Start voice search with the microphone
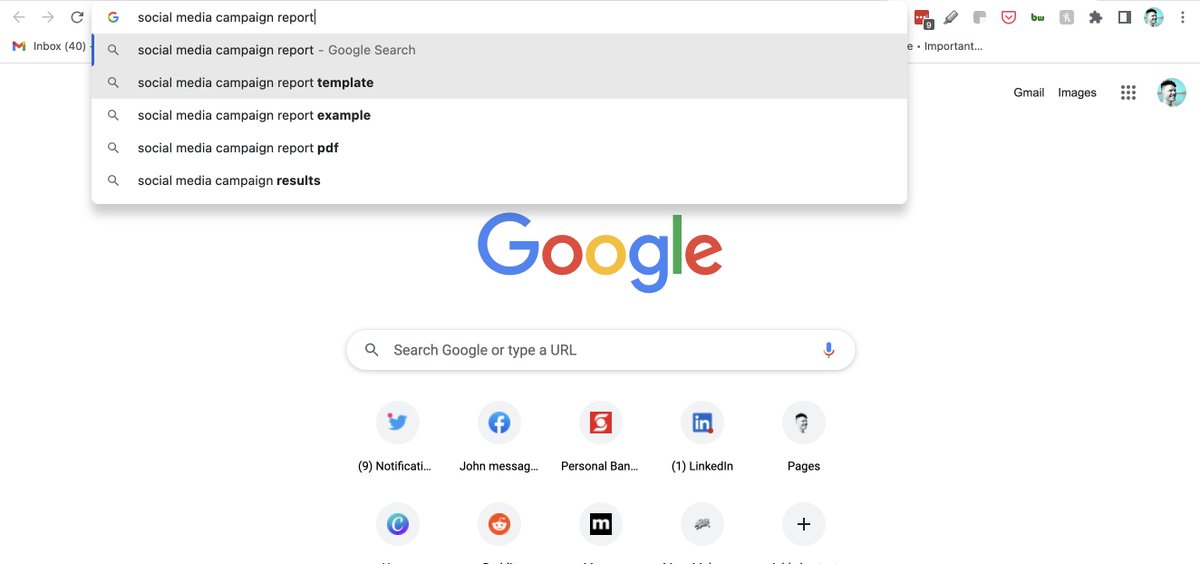The image size is (1200, 564). [x=828, y=350]
